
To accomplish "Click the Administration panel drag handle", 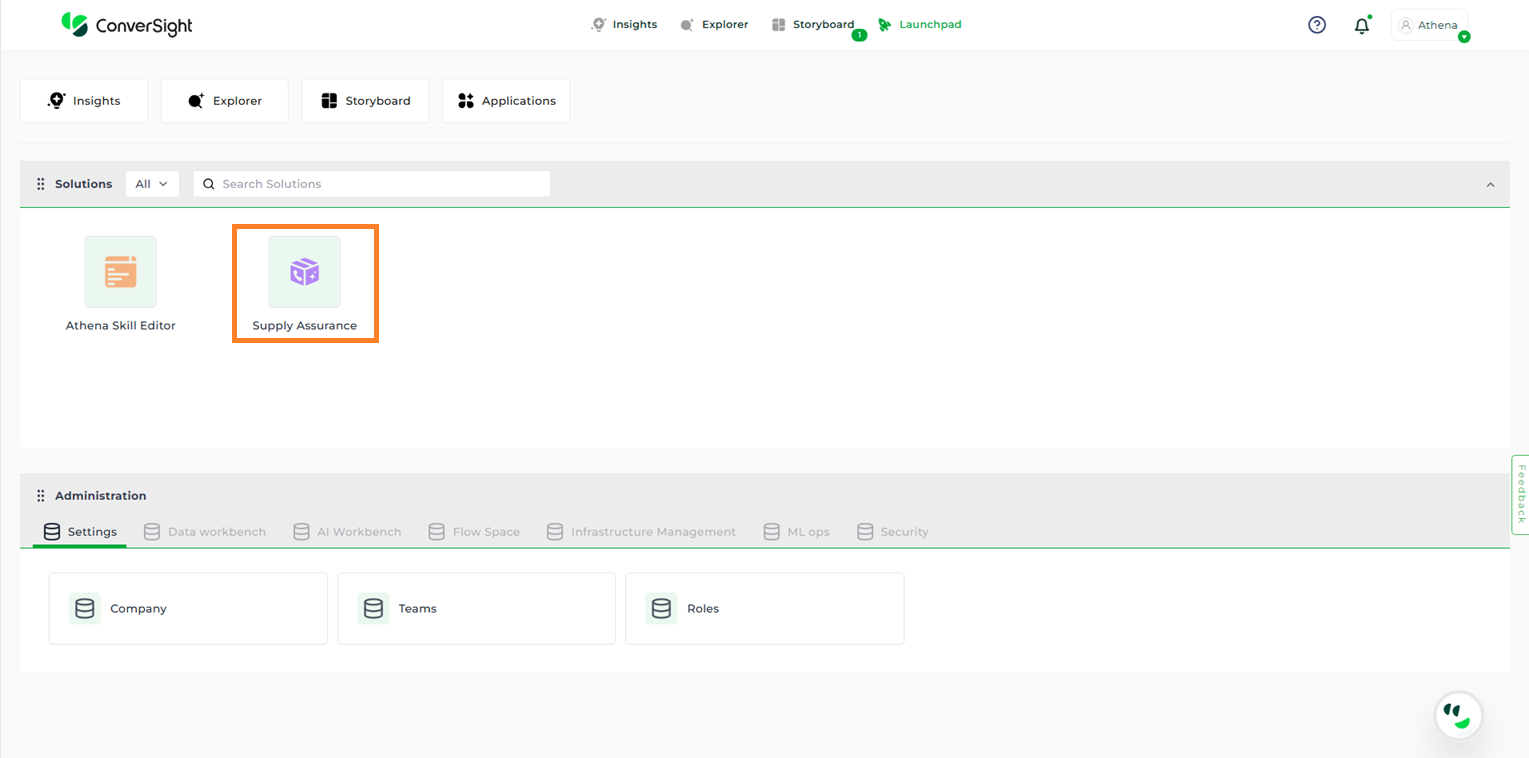I will (x=41, y=496).
